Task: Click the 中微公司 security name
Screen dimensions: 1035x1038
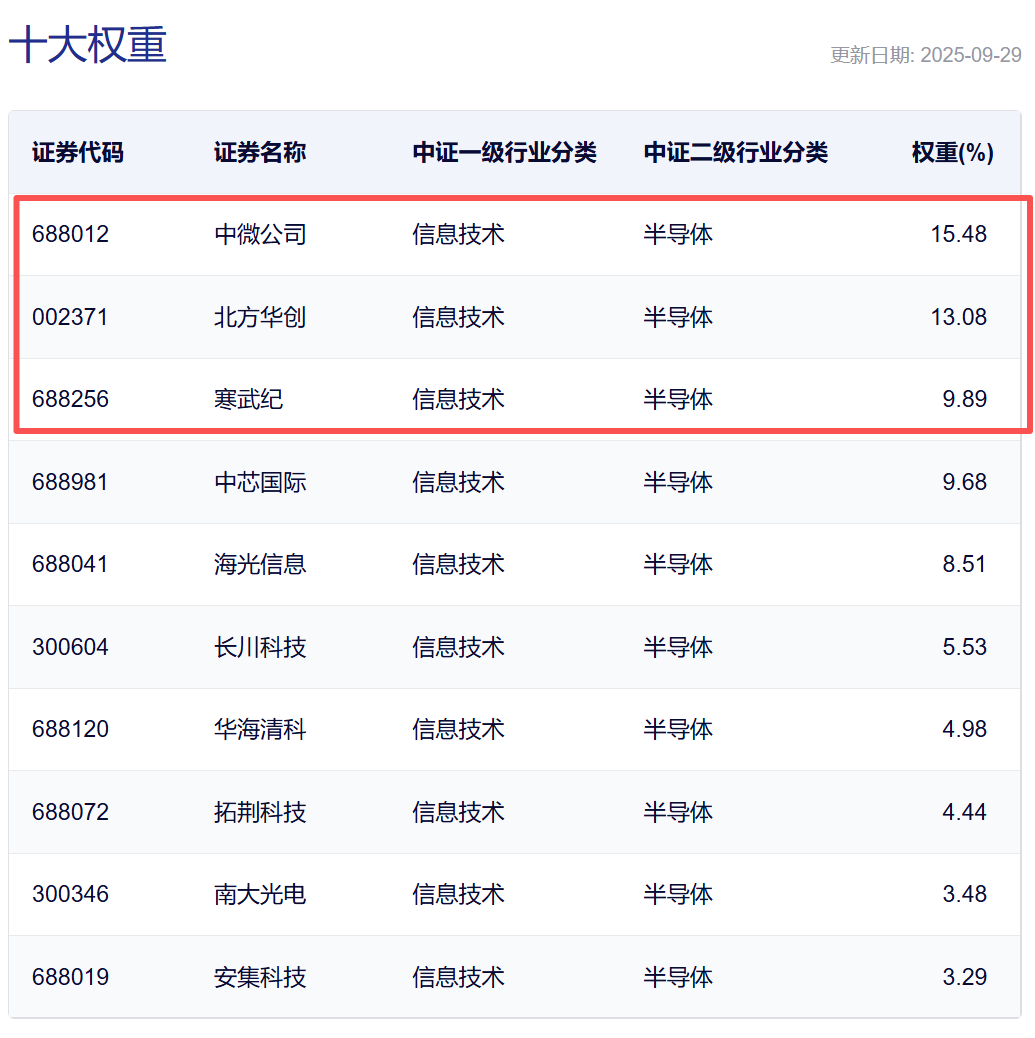Action: tap(260, 235)
